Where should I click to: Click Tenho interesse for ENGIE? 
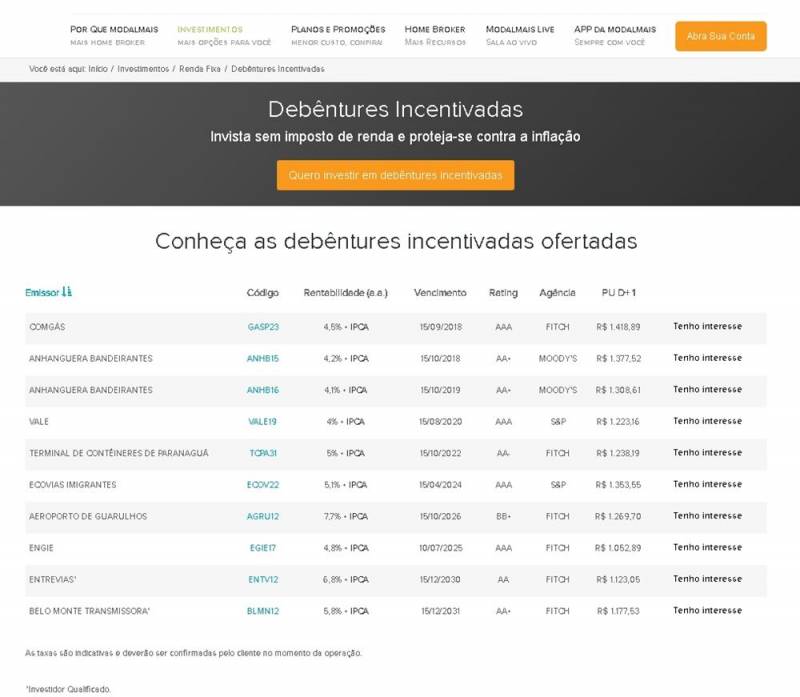707,547
